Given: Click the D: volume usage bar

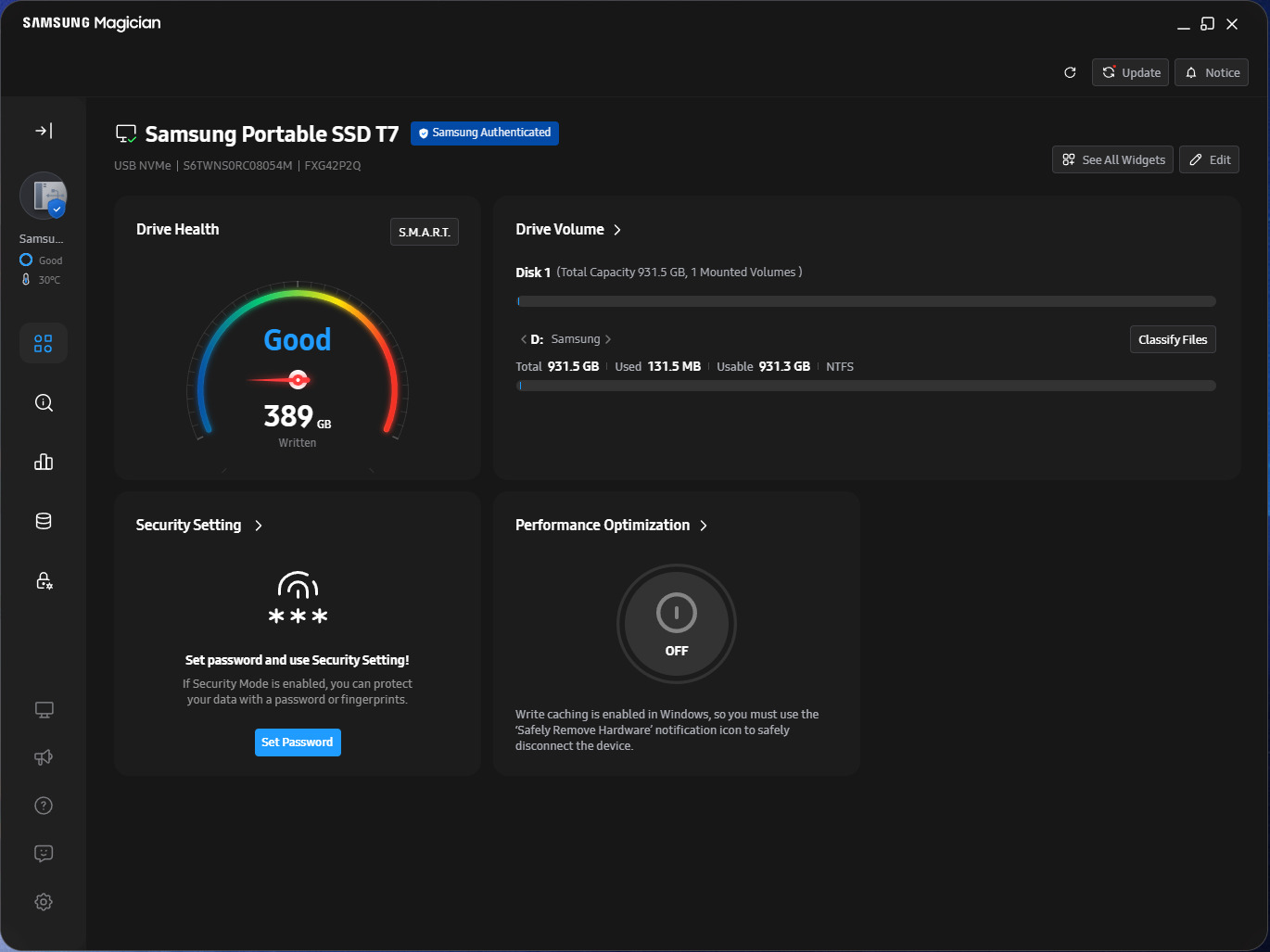Looking at the screenshot, I should (x=866, y=386).
